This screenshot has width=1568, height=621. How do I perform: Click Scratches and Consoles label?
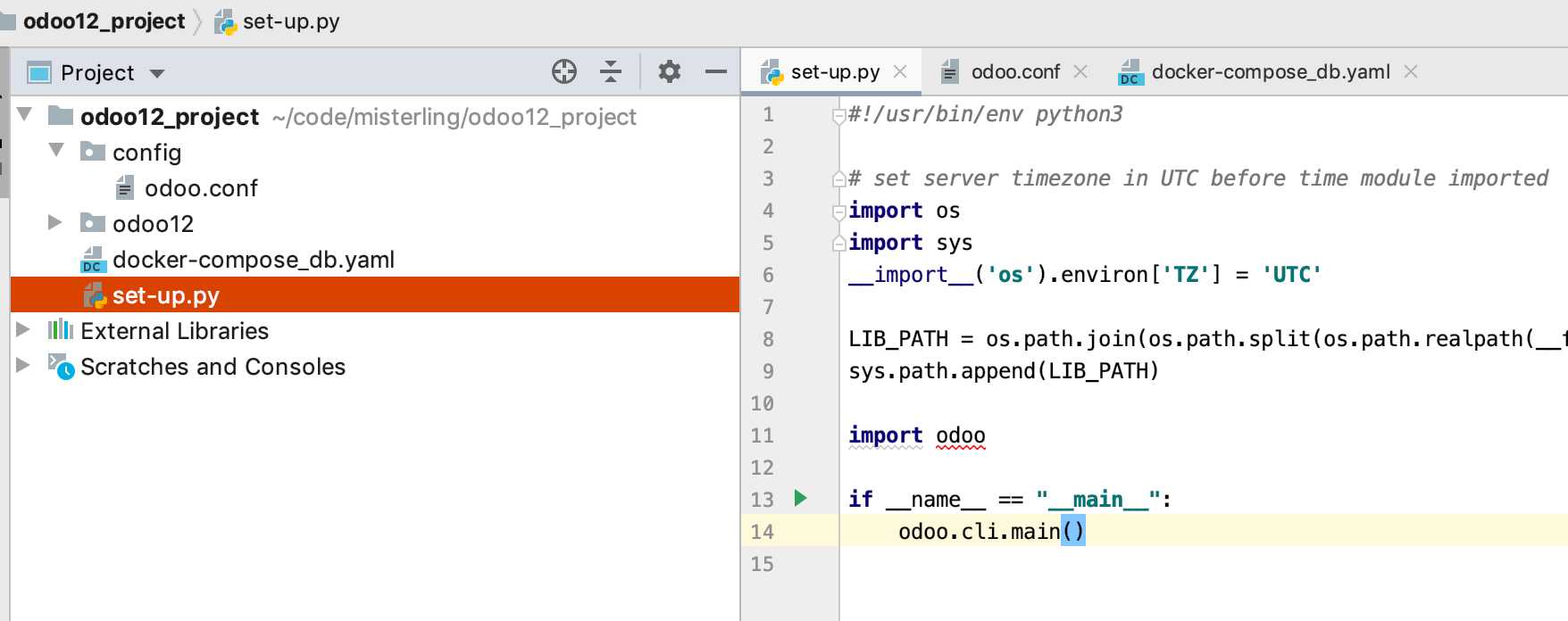pos(213,367)
